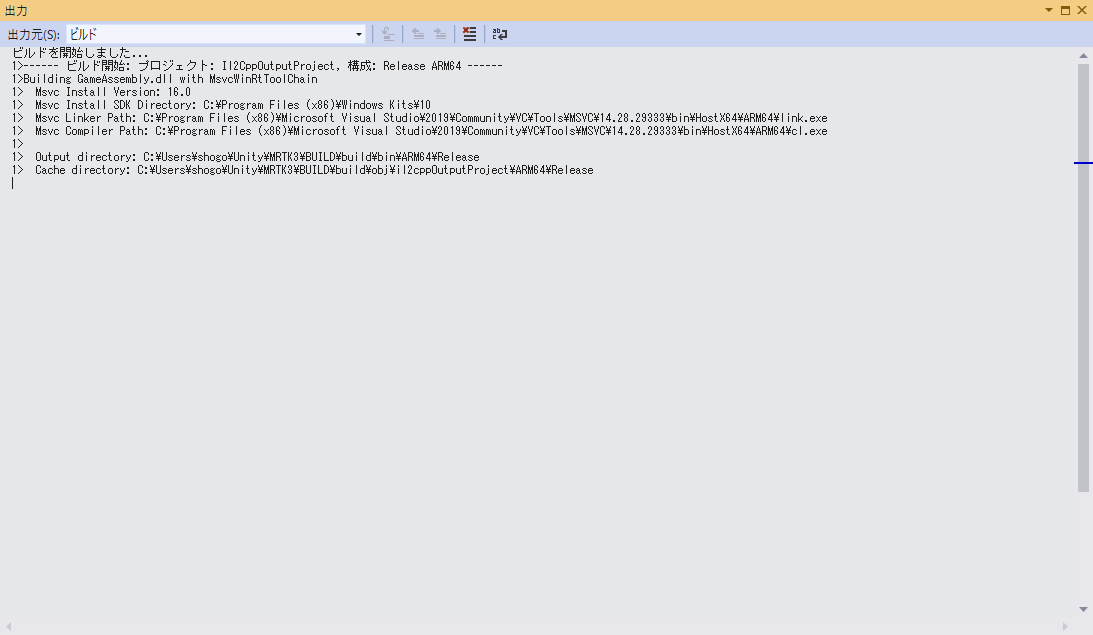The height and width of the screenshot is (635, 1093).
Task: Click the vertical scrollbar up arrow
Action: coord(1084,55)
